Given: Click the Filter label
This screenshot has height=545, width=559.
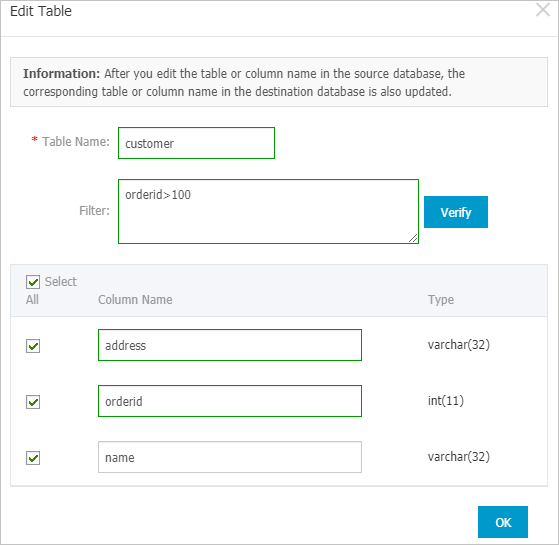Looking at the screenshot, I should 94,211.
